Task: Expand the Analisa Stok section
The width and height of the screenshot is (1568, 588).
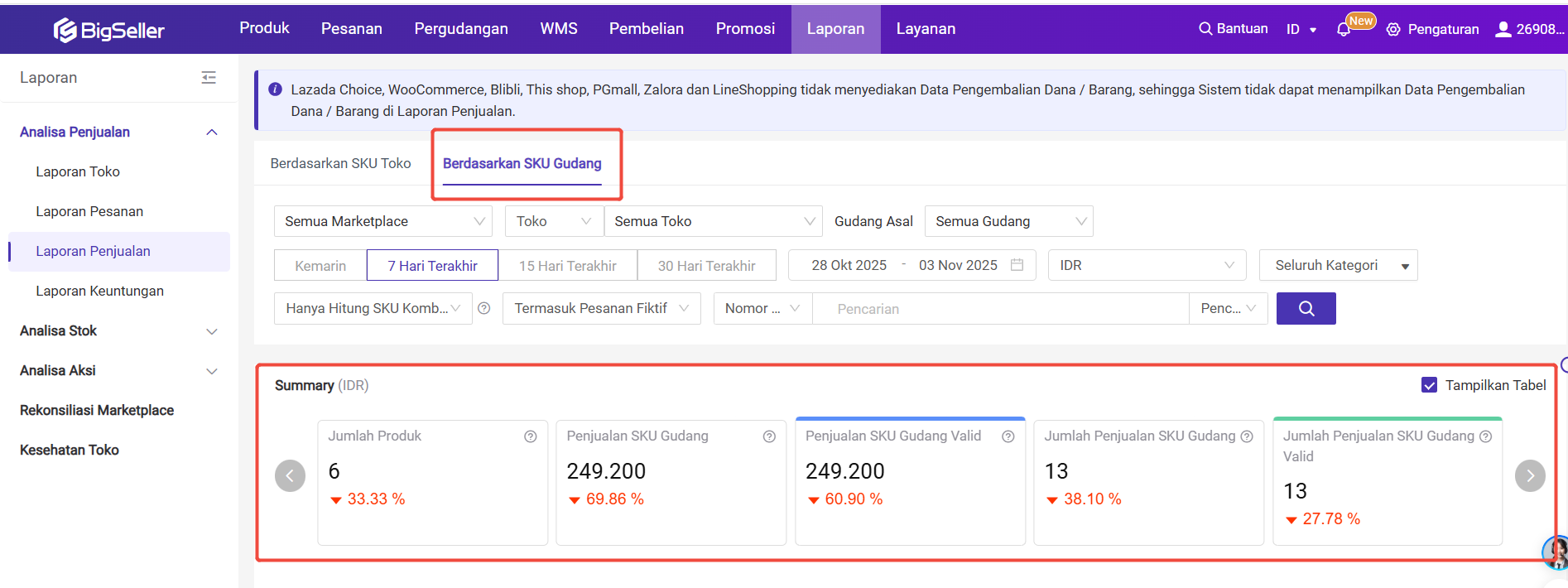Action: 116,330
